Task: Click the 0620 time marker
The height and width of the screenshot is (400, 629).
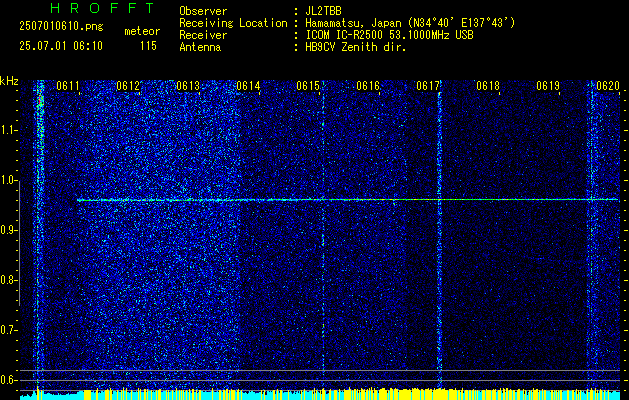Action: tap(608, 86)
